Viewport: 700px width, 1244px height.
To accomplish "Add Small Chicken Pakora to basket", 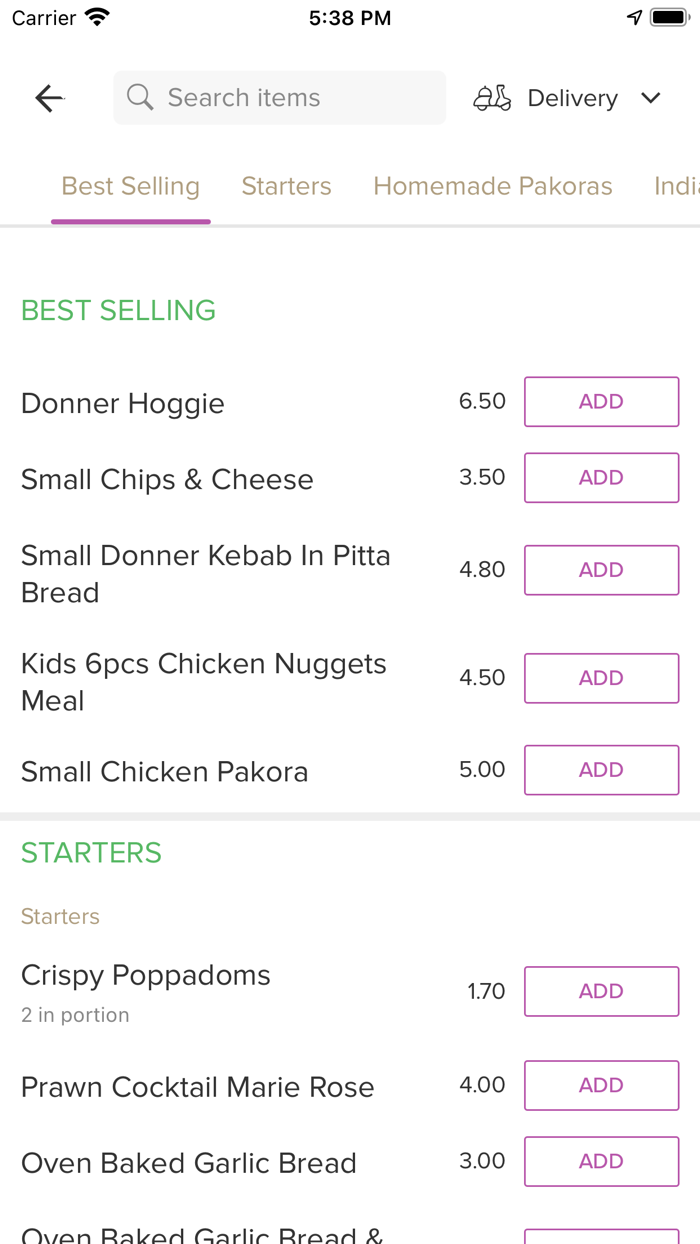I will coord(601,770).
